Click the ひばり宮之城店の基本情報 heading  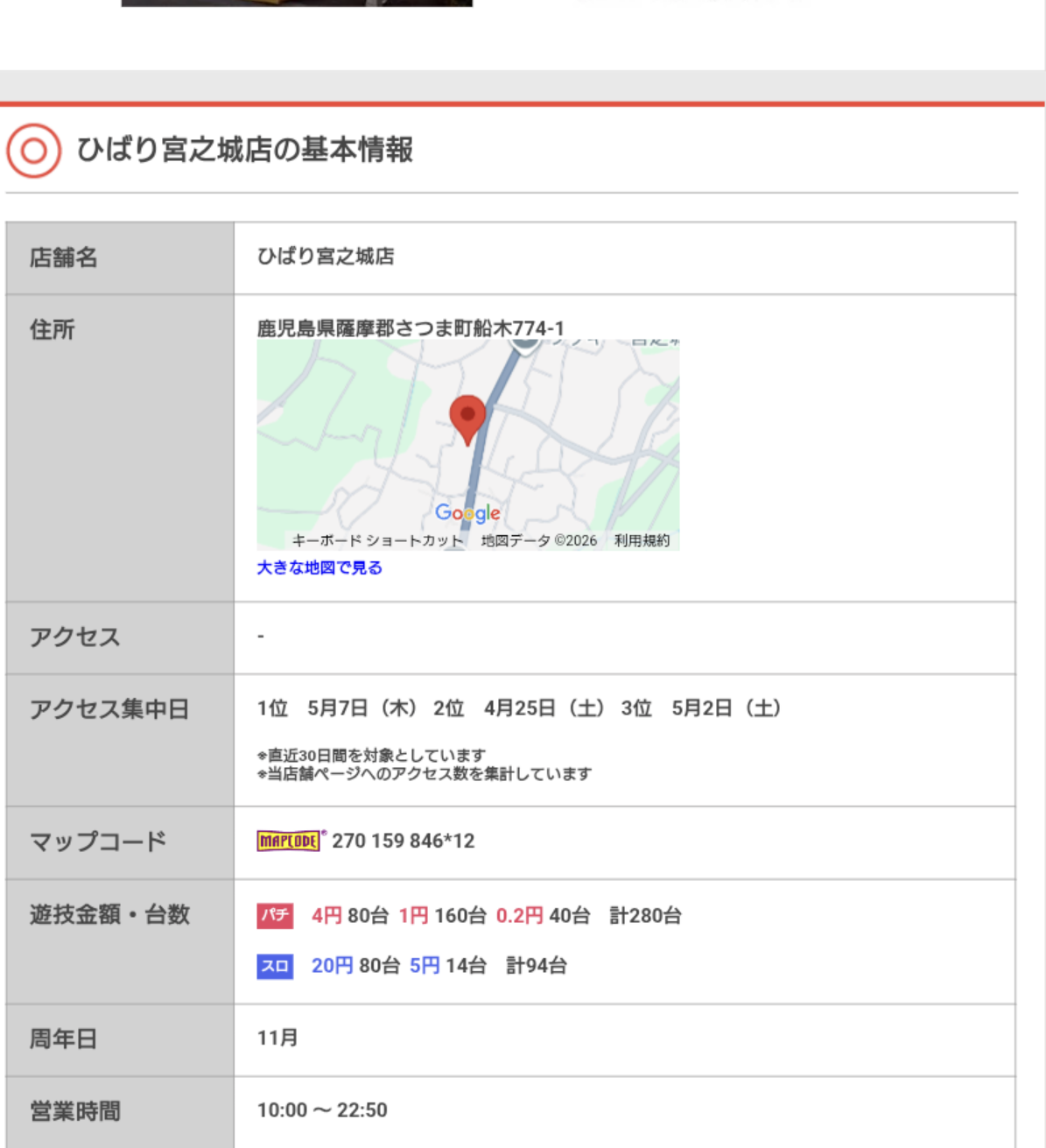click(x=244, y=150)
